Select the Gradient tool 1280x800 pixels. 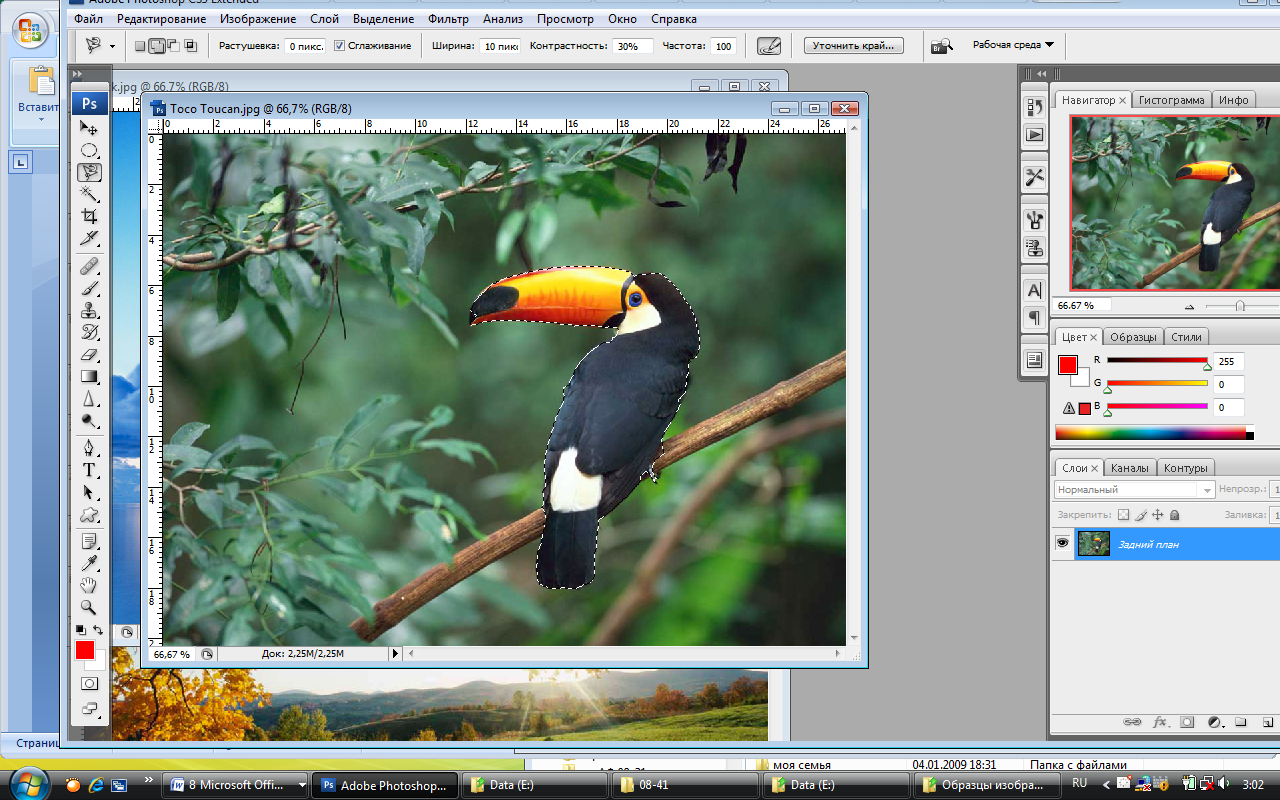click(89, 377)
